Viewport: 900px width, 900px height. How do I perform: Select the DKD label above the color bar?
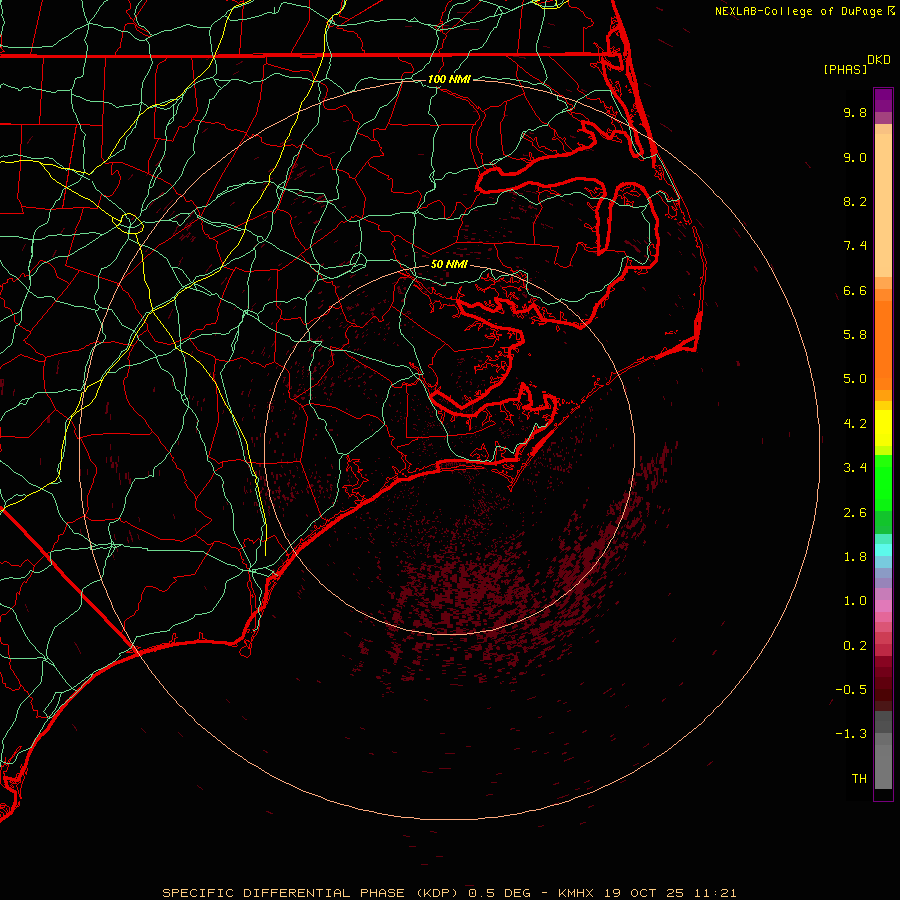click(879, 60)
